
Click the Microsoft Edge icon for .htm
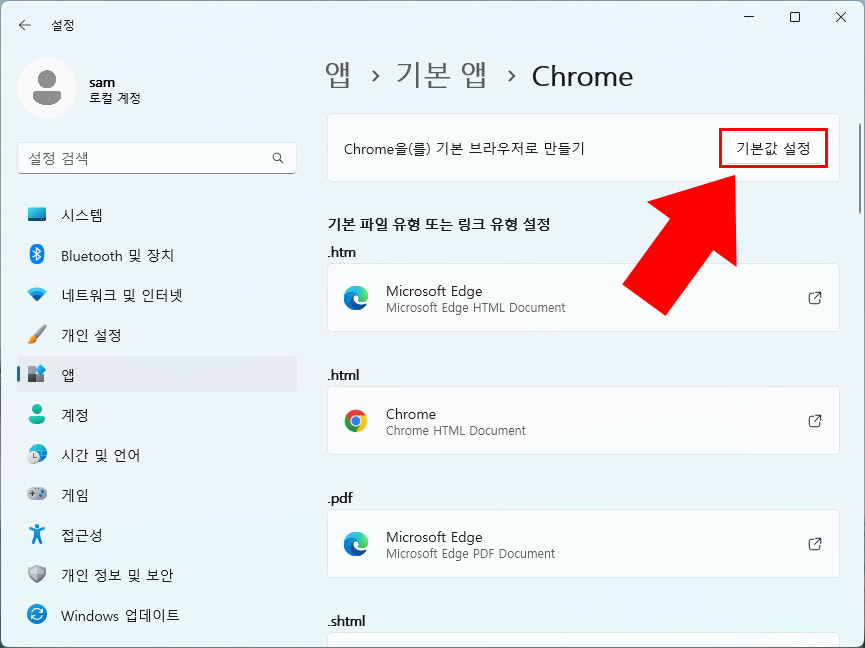[x=357, y=297]
